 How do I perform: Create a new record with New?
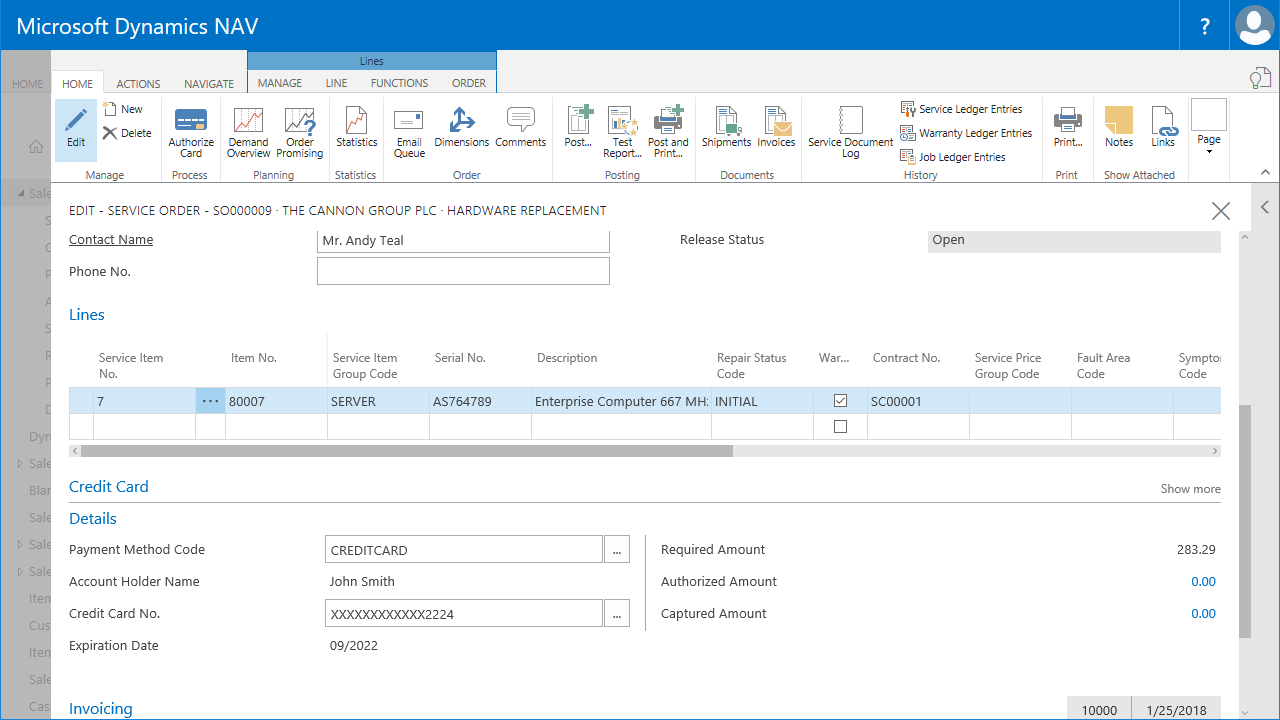(x=123, y=109)
